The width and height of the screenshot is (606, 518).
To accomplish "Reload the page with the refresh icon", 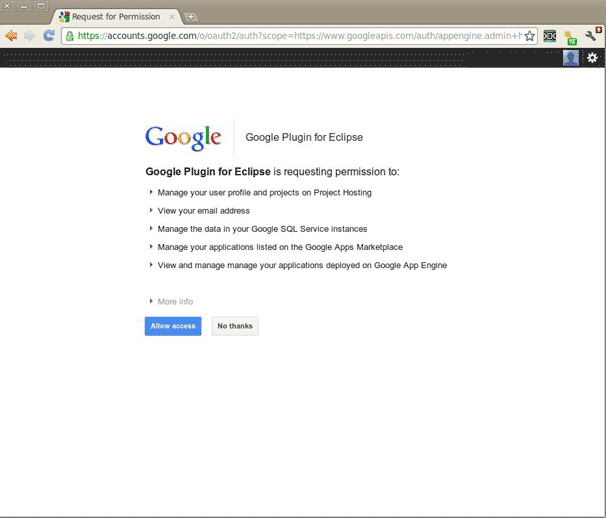I will [49, 35].
